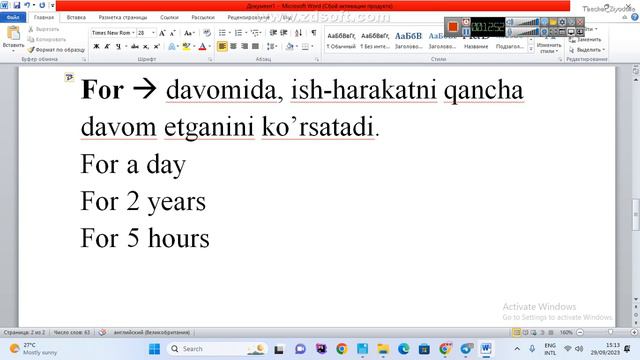
Task: Click the Cut (Вырезать) scissors option
Action: (43, 29)
